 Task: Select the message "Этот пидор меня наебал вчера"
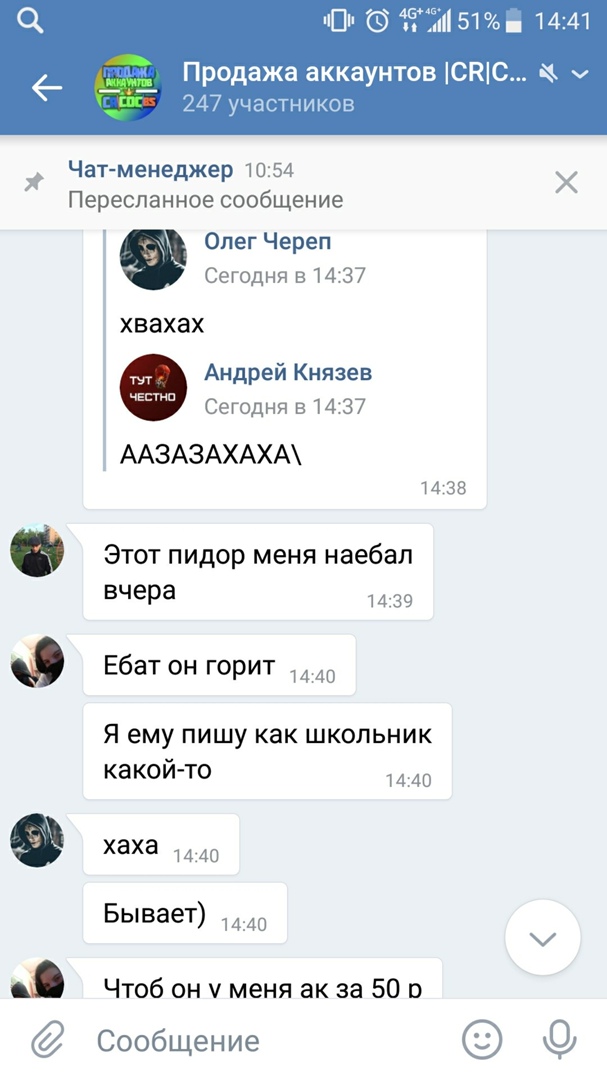point(258,572)
